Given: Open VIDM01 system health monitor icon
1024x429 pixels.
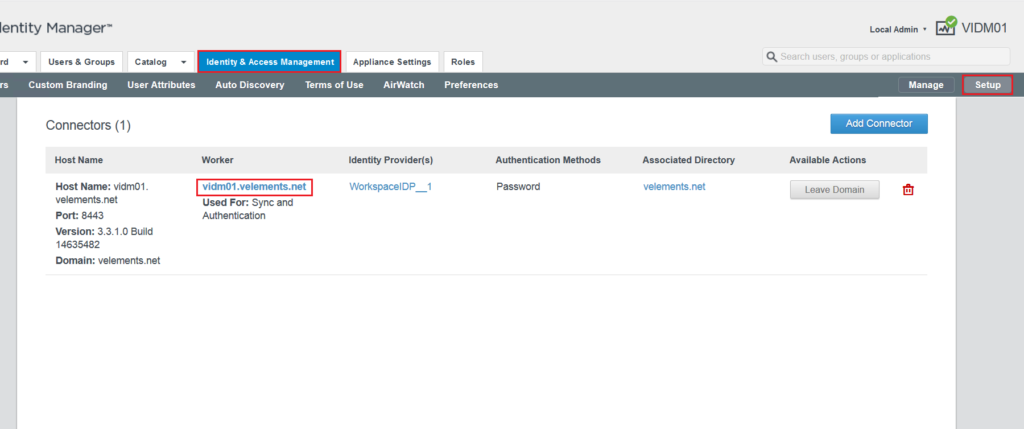Looking at the screenshot, I should coord(946,26).
